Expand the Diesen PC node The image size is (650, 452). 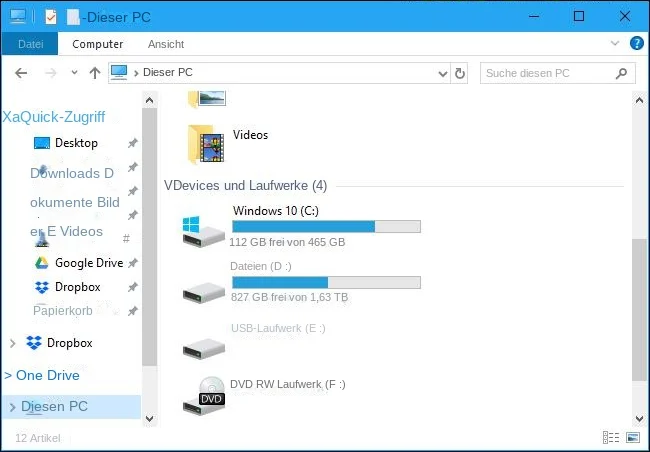(12, 407)
